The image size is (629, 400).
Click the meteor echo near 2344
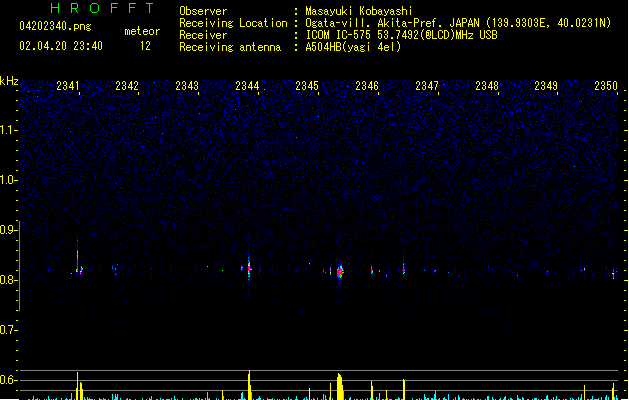[249, 268]
